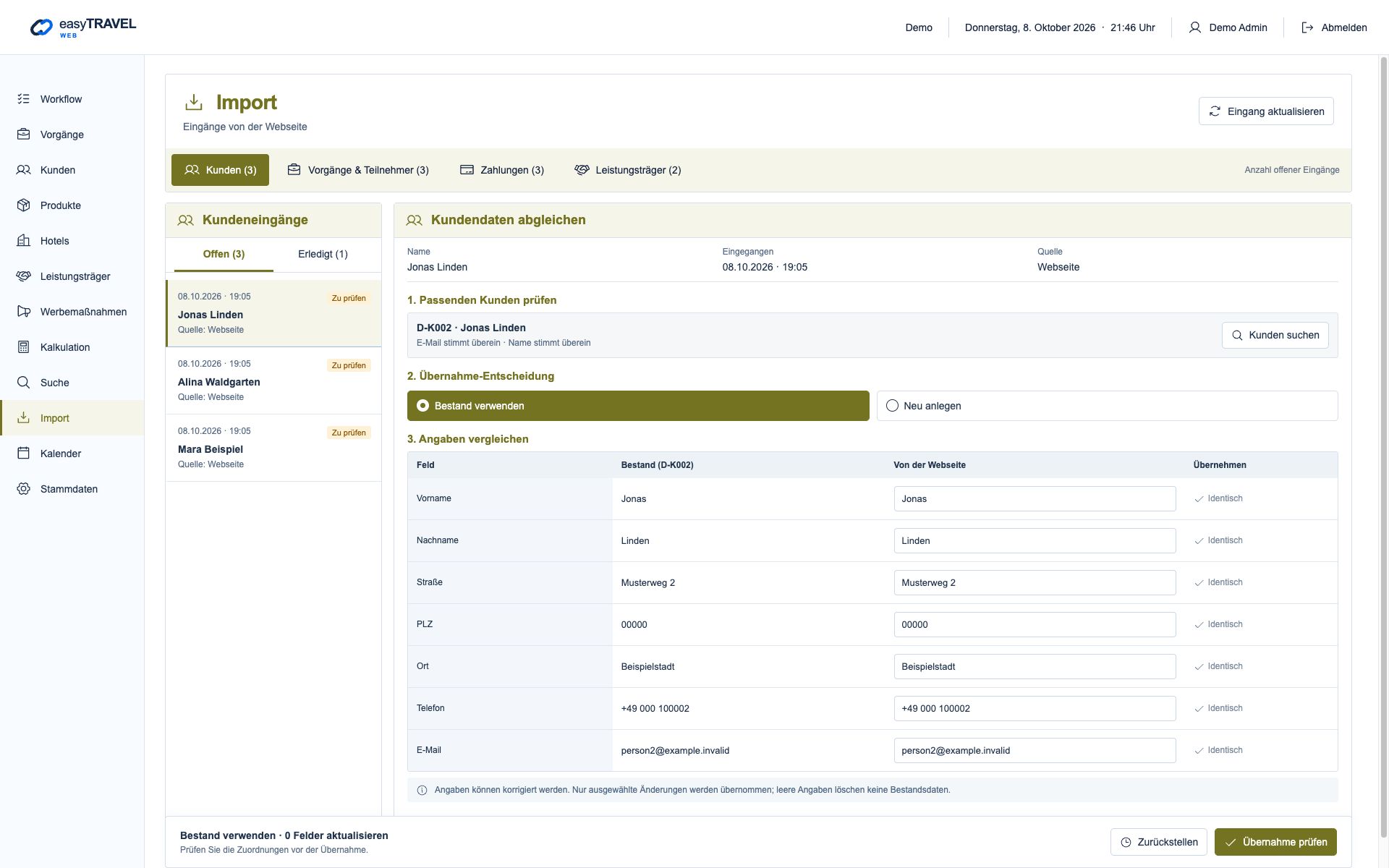Select the Jonas Linden entry in list
The width and height of the screenshot is (1389, 868).
pyautogui.click(x=273, y=313)
